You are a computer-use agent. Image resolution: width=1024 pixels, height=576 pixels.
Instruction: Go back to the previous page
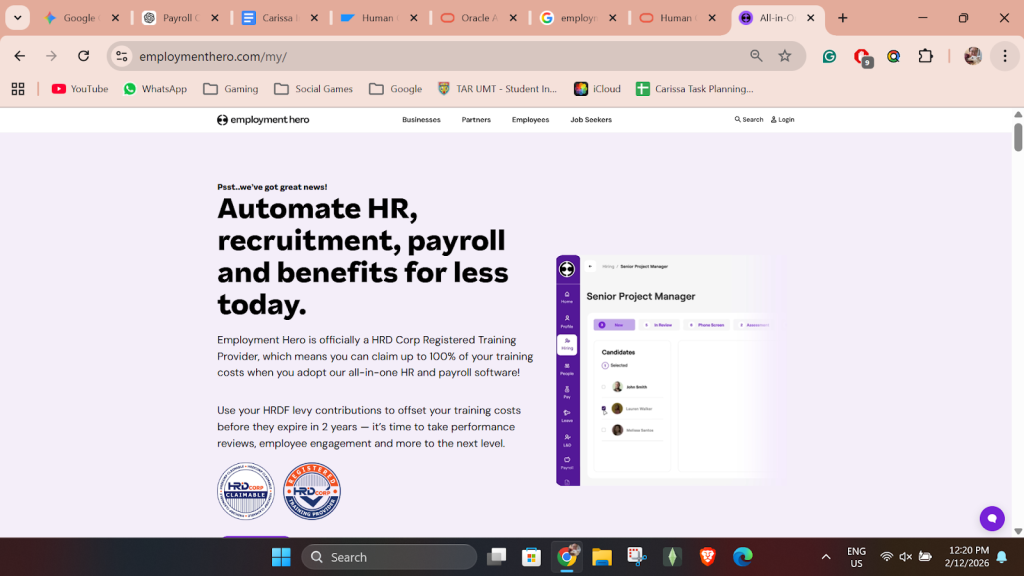click(20, 56)
